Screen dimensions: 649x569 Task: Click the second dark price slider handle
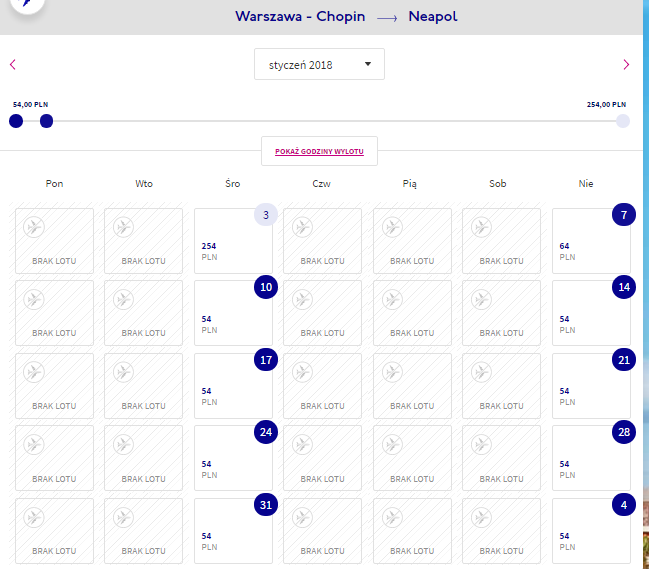(46, 121)
